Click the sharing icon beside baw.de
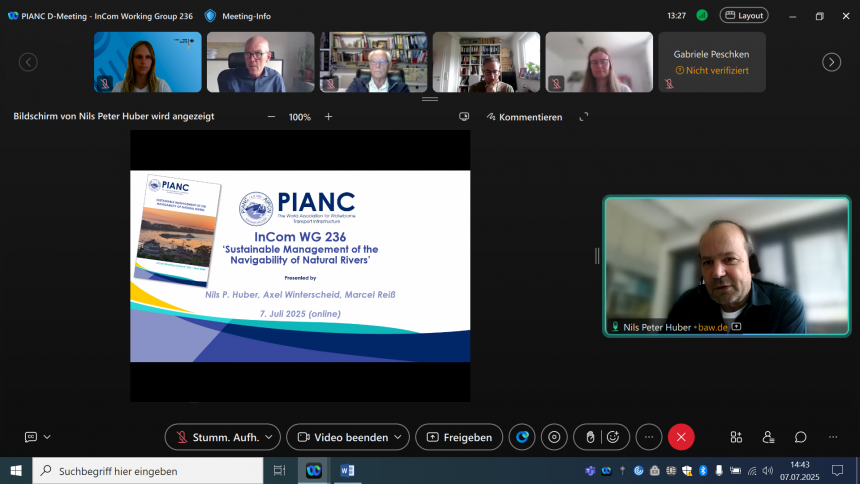The height and width of the screenshot is (484, 860). pyautogui.click(x=737, y=327)
